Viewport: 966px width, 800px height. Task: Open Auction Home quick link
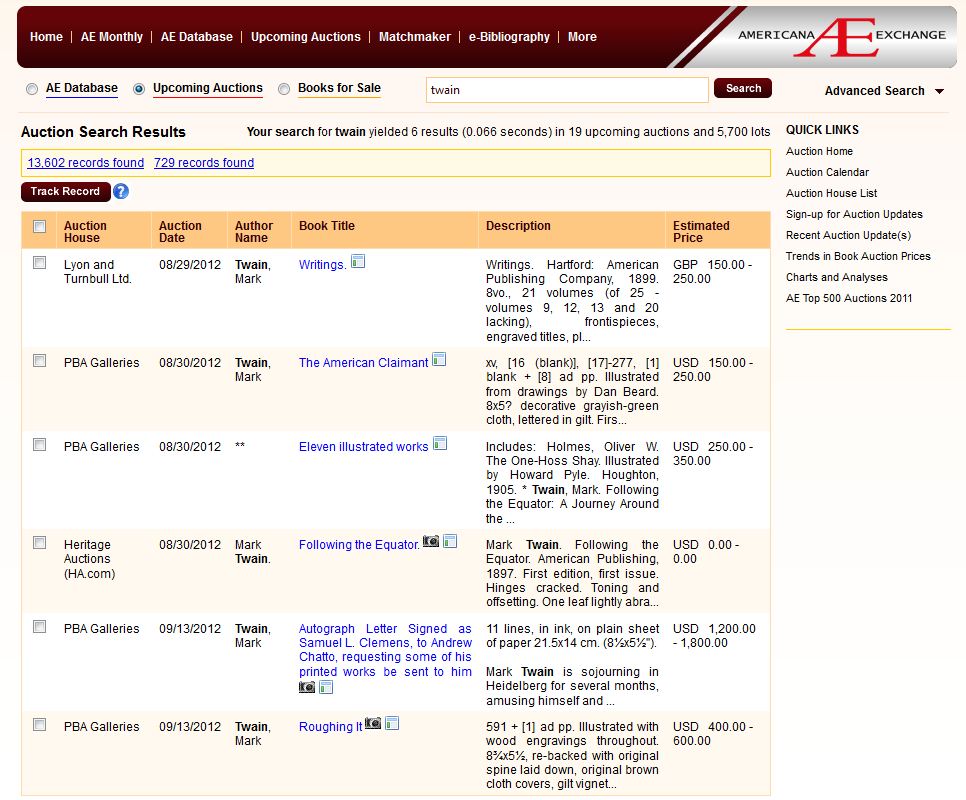(x=819, y=151)
